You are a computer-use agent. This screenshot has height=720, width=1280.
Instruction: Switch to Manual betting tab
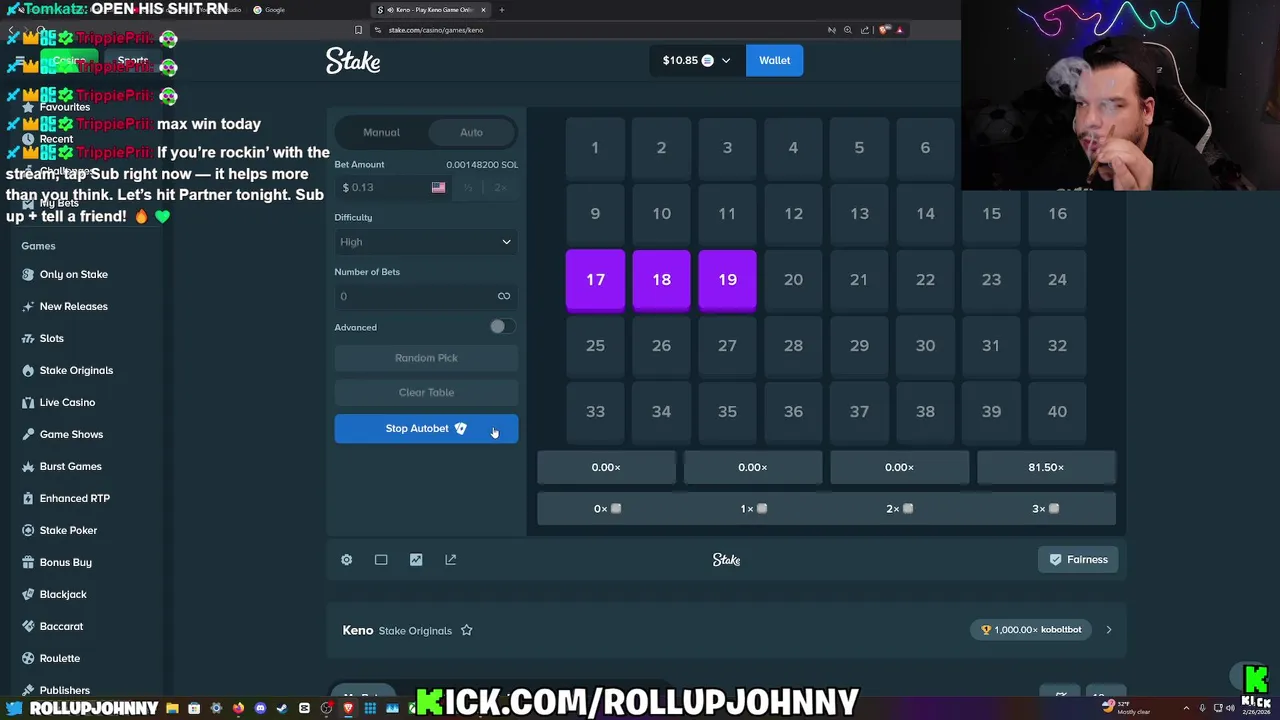click(381, 132)
